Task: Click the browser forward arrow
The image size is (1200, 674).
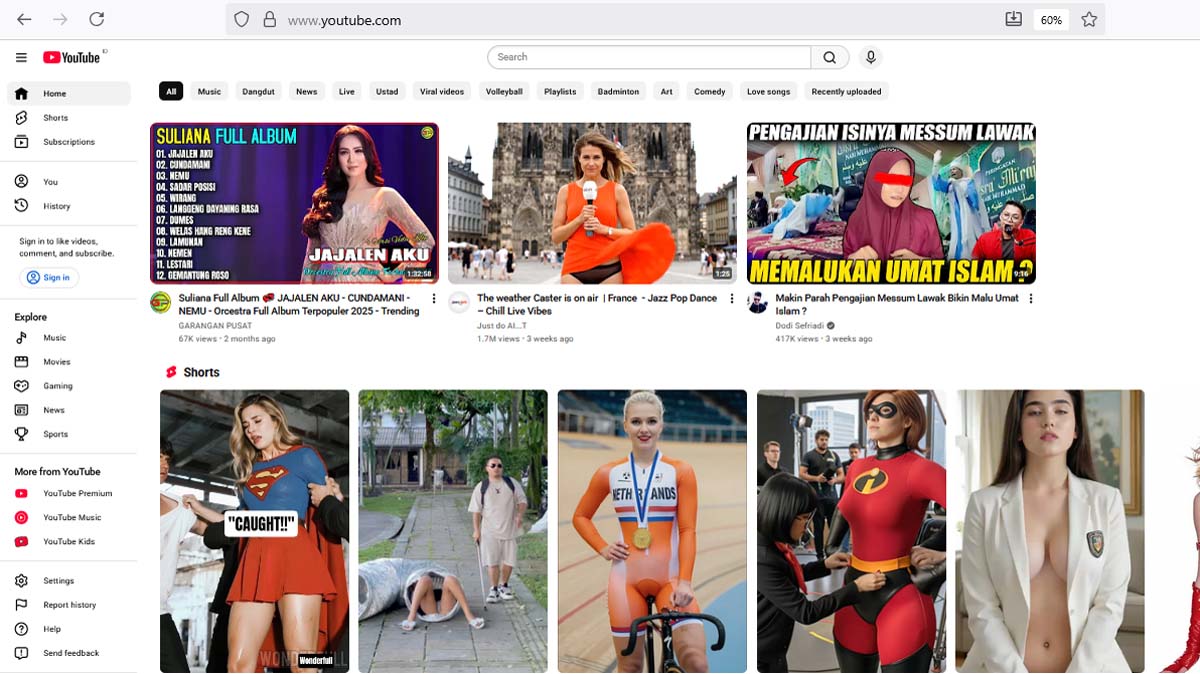Action: pos(60,19)
